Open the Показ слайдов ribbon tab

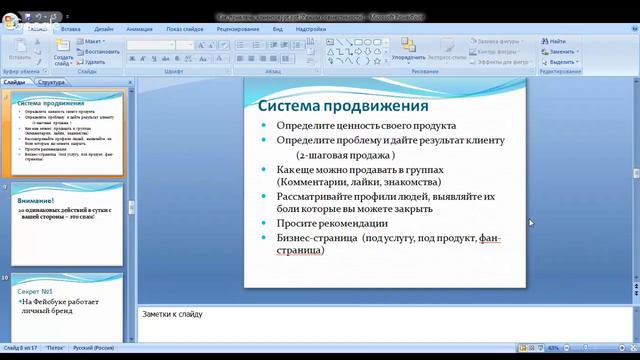click(184, 29)
